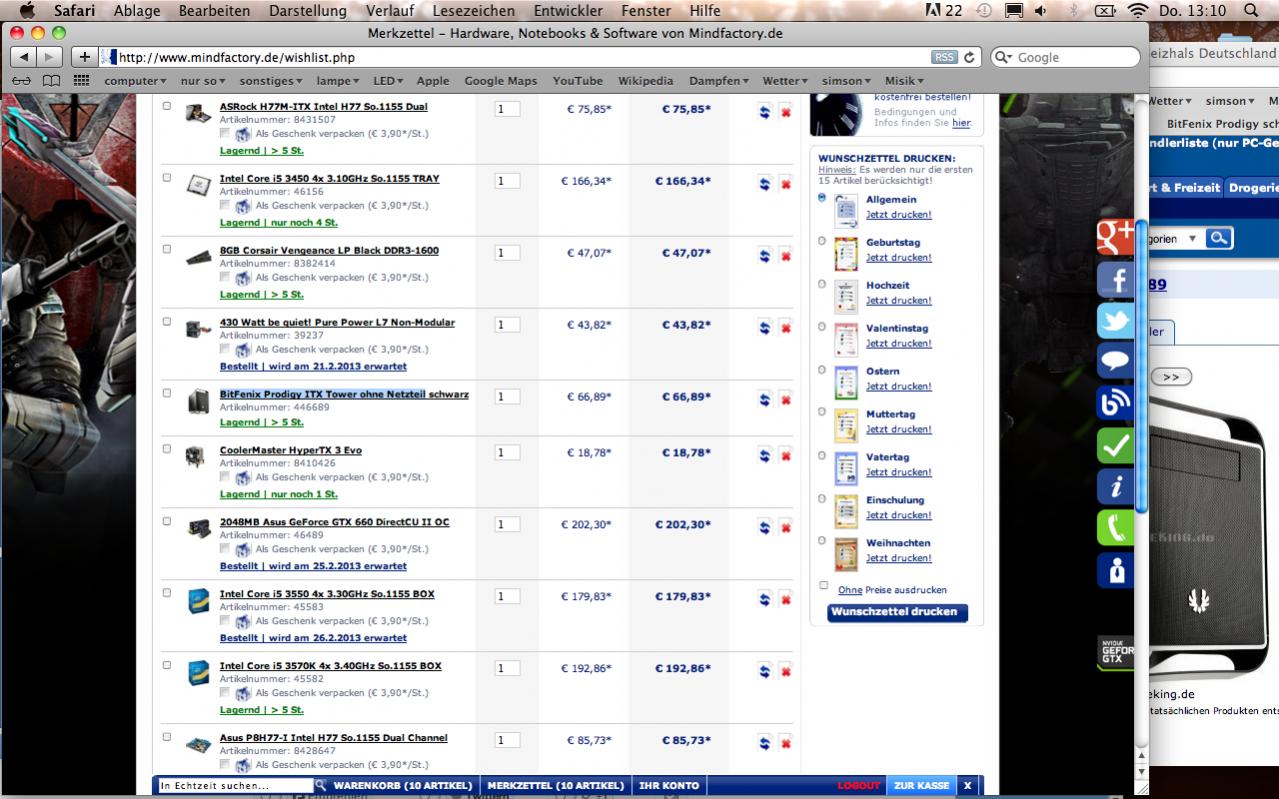Open the Ablage menu

pos(135,10)
